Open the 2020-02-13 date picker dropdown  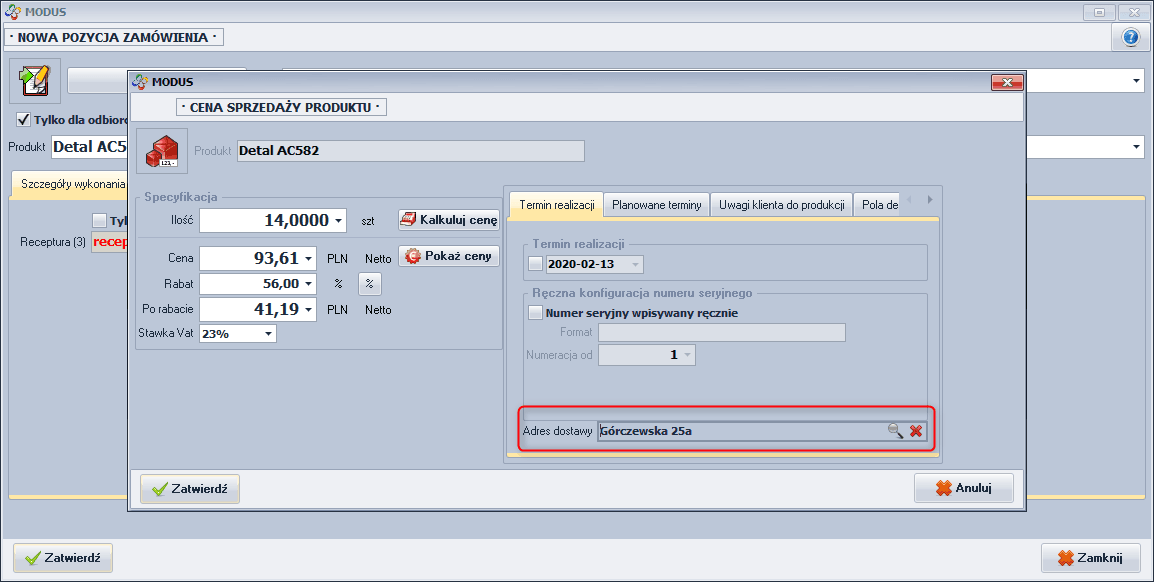[635, 264]
